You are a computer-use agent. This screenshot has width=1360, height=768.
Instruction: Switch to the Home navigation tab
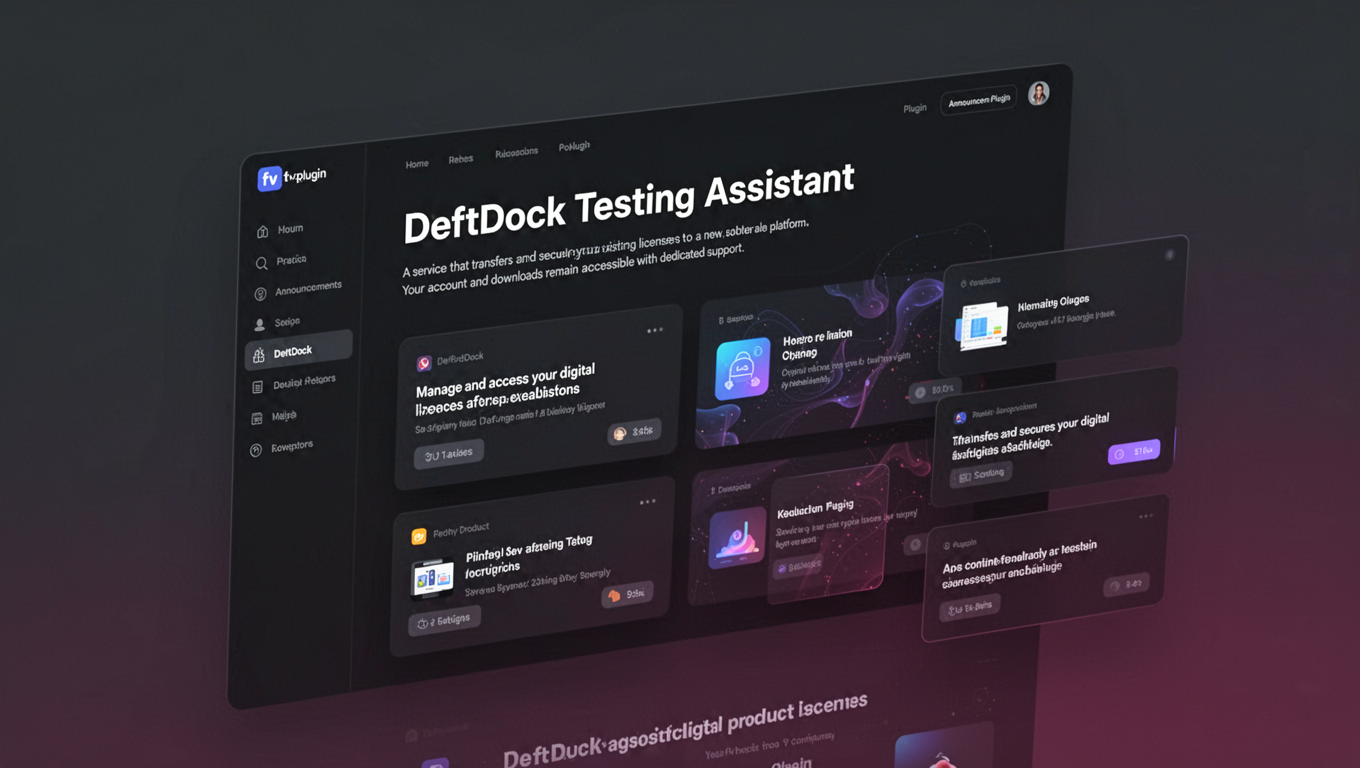[417, 163]
